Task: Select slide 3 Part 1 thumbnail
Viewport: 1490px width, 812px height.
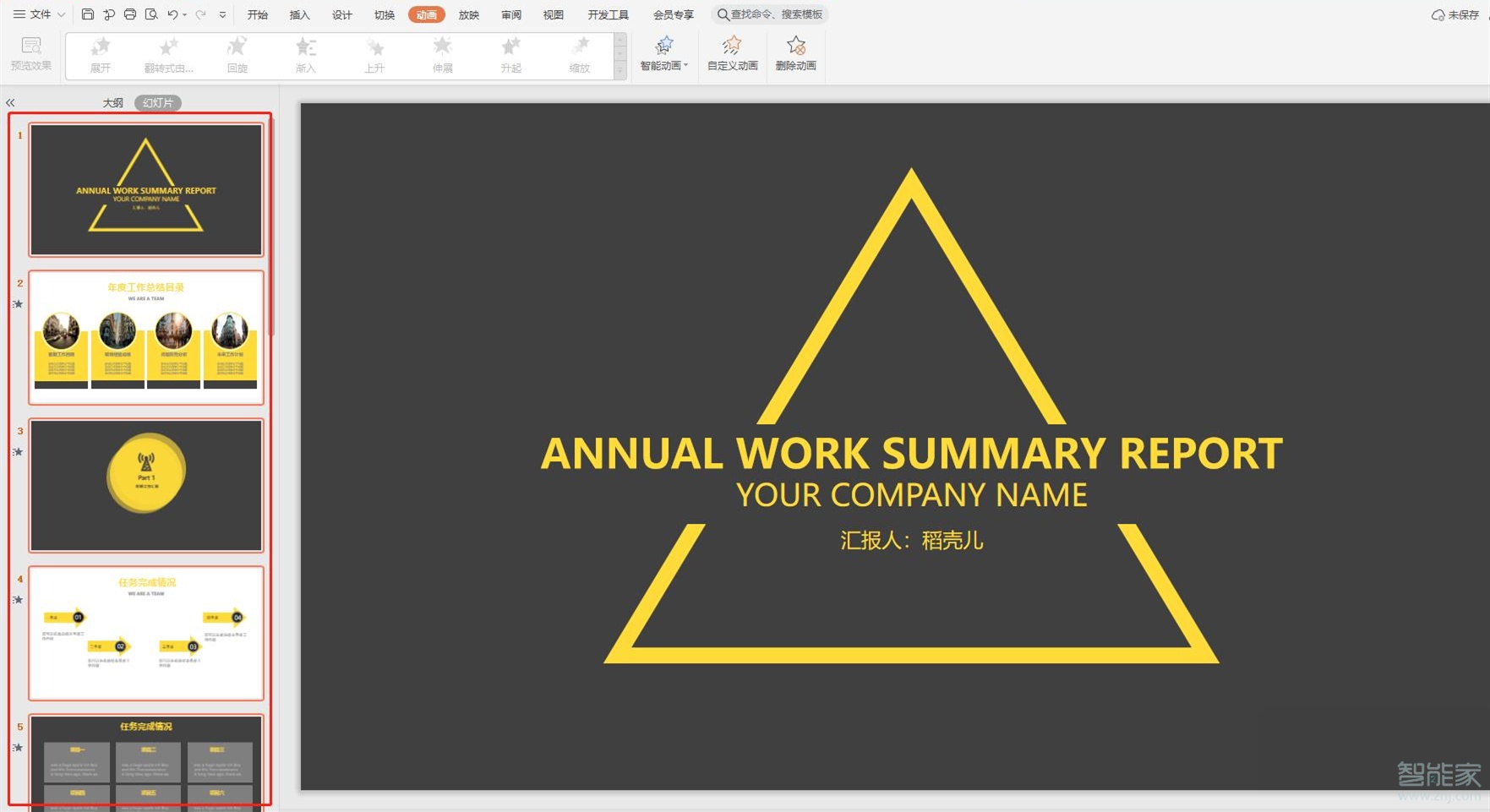Action: tap(146, 485)
